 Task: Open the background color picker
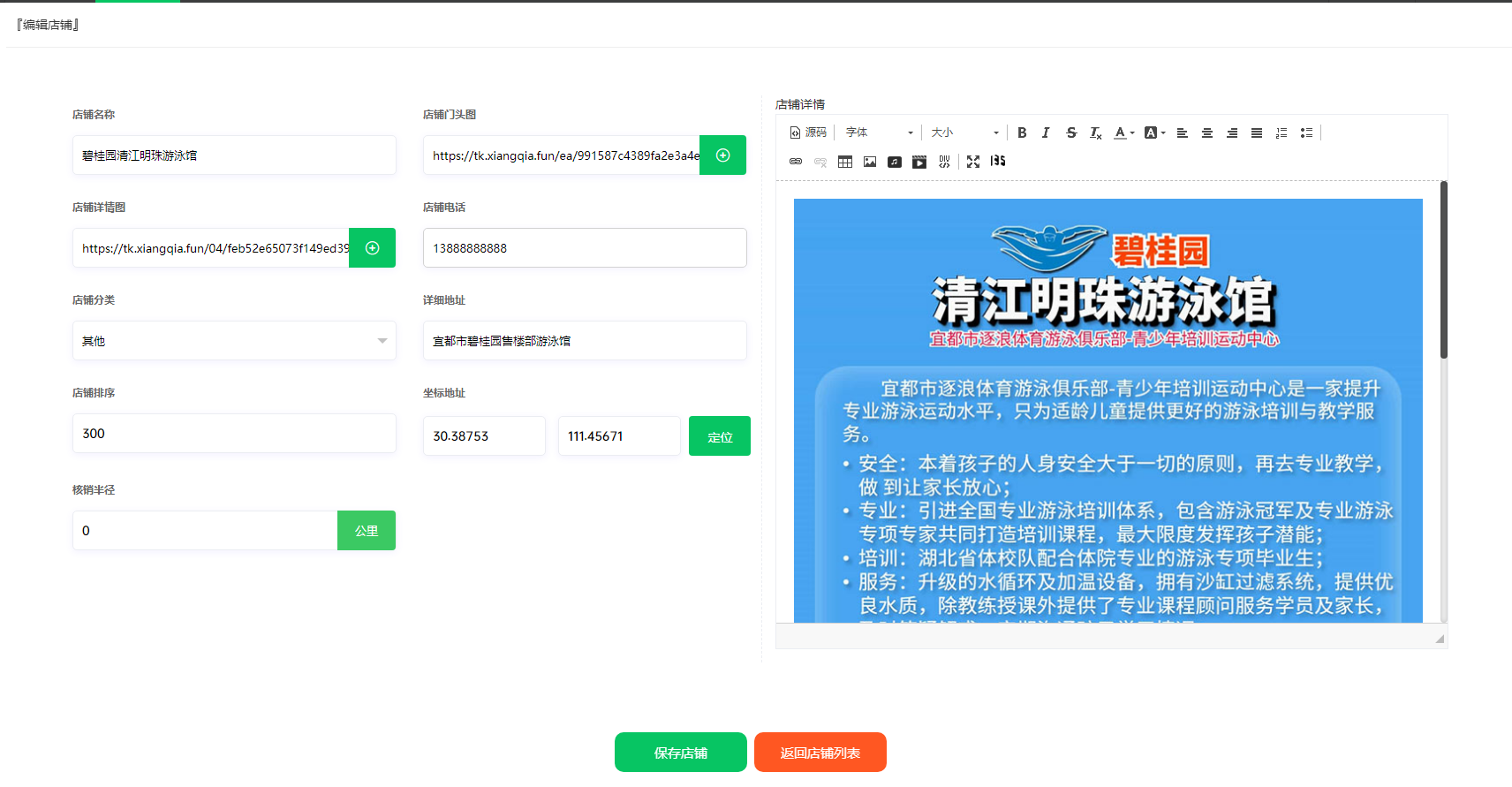[1155, 132]
